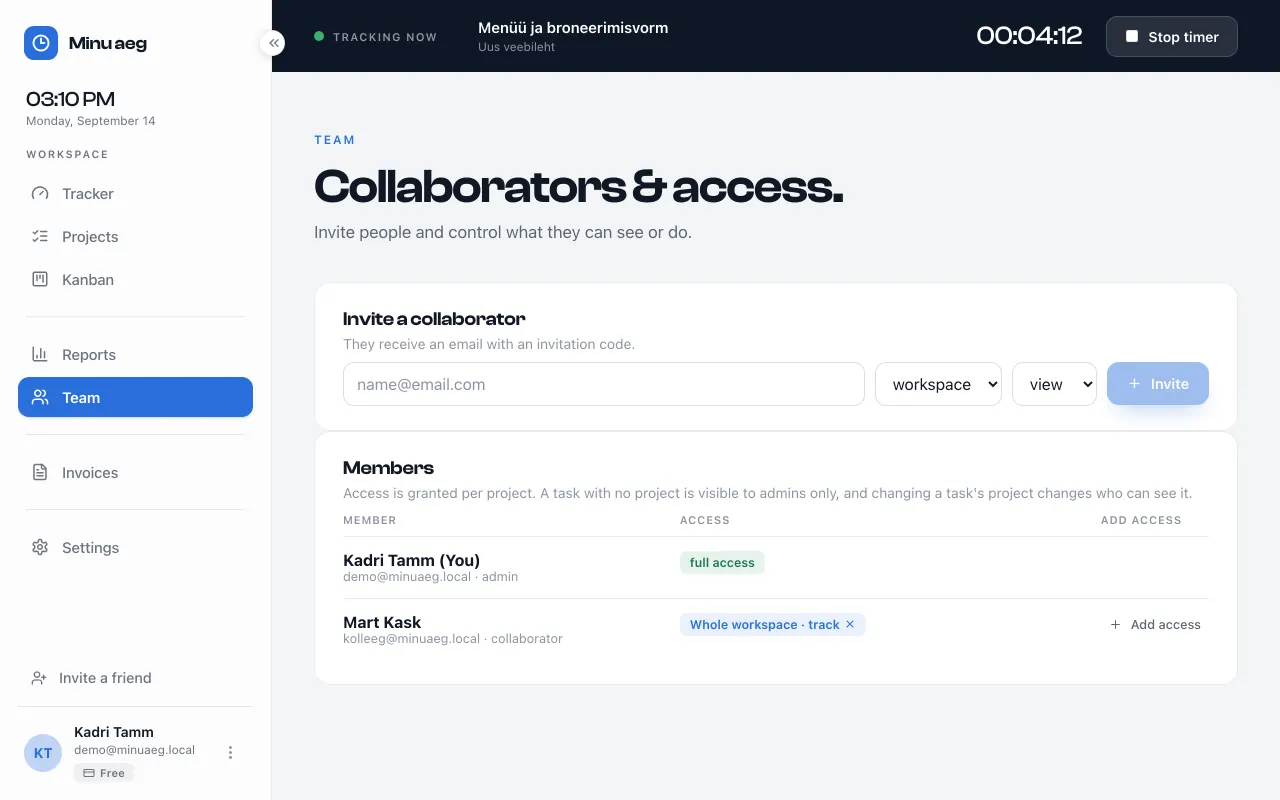Open the view permission dropdown
1280x800 pixels.
pos(1054,384)
